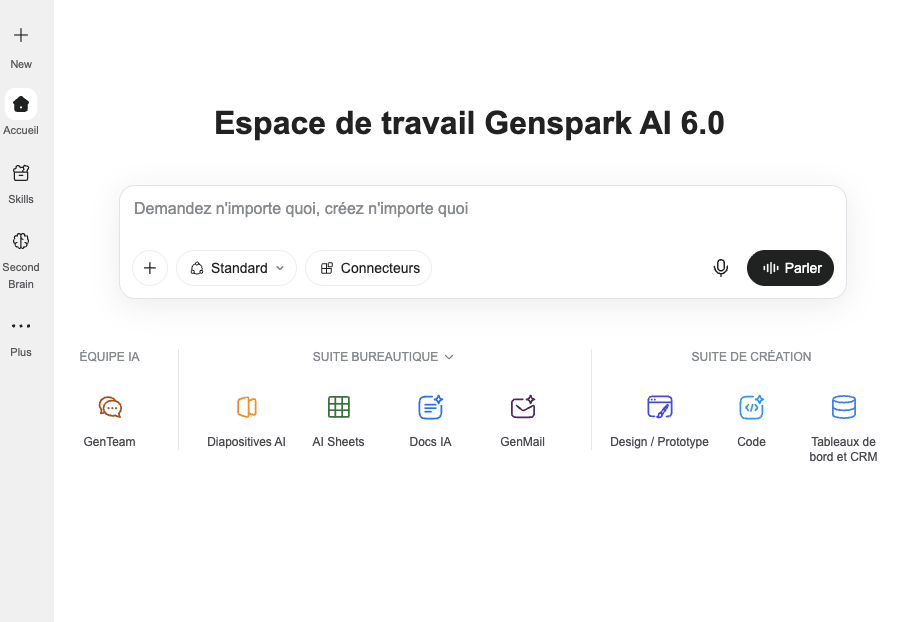The image size is (909, 622).
Task: Open the Connecteurs button
Action: 369,268
